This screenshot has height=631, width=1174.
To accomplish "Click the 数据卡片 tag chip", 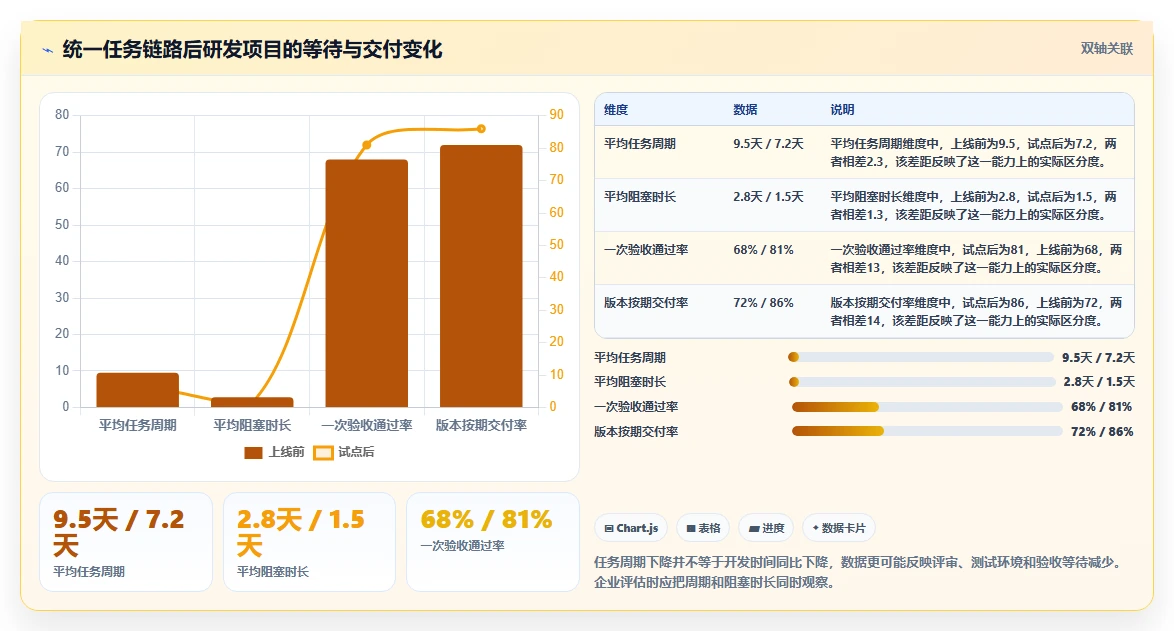I will point(839,528).
